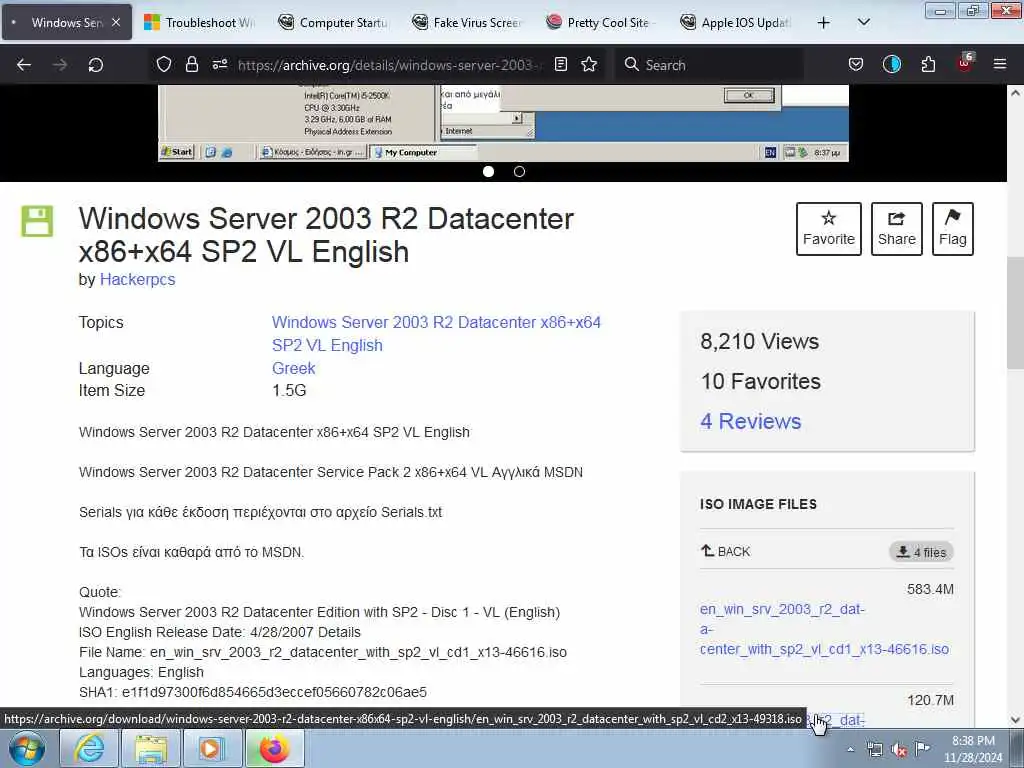The width and height of the screenshot is (1024, 768).
Task: Open the Action Center flag icon
Action: click(x=922, y=748)
